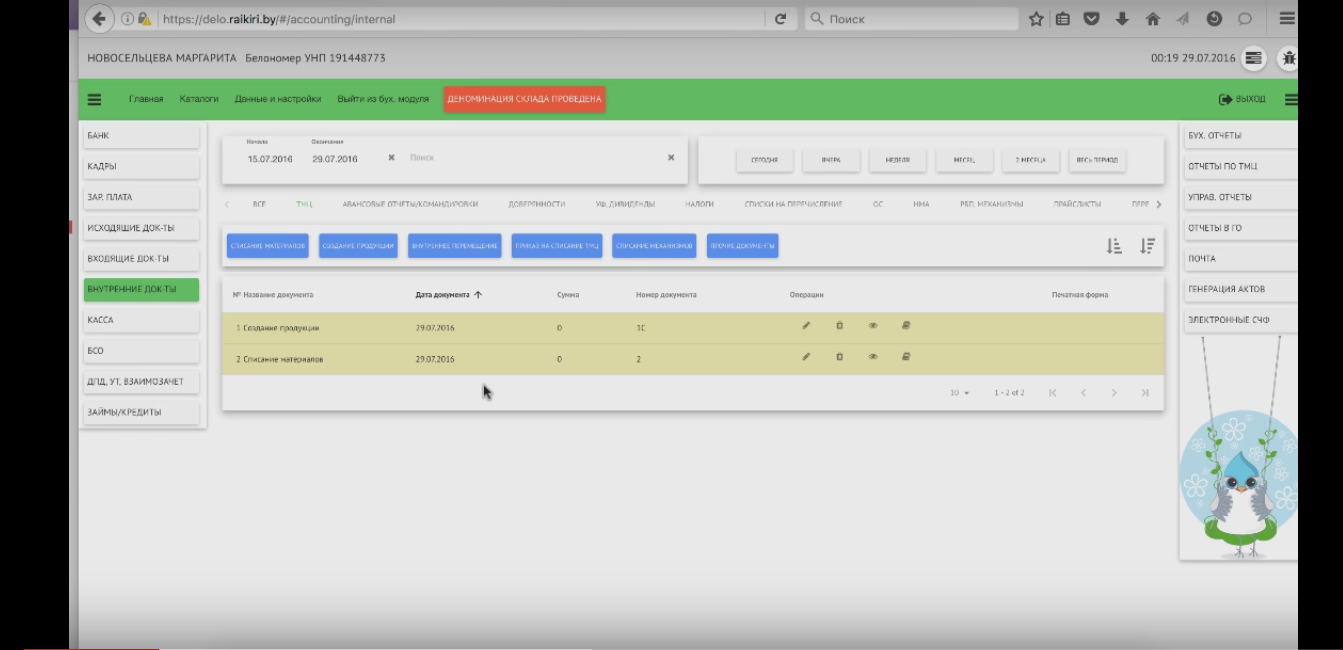Edit the Списание материалов document with pencil icon
Viewport: 1343px width, 650px height.
click(806, 357)
